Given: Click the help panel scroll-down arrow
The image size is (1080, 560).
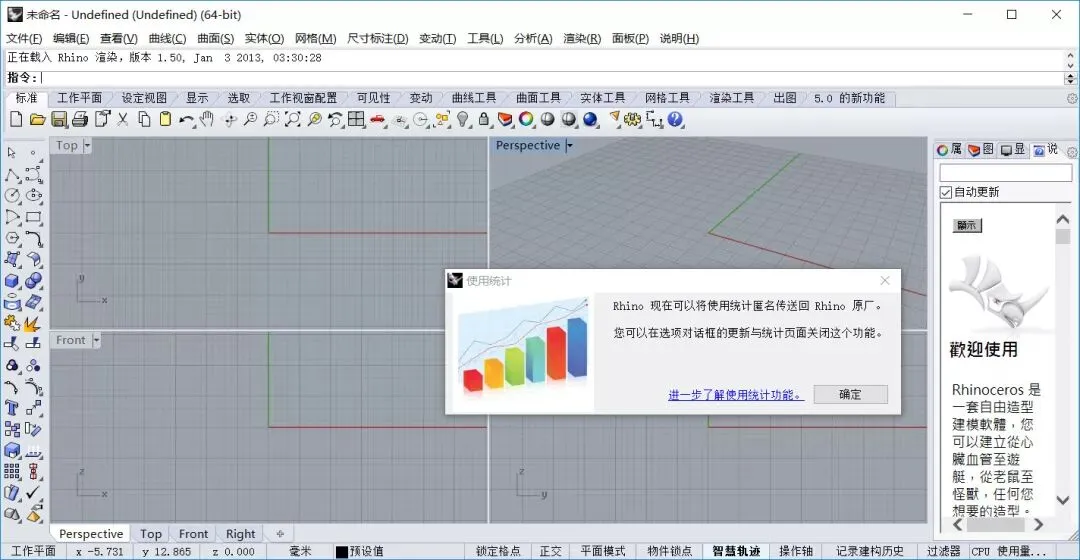Looking at the screenshot, I should [x=1063, y=501].
